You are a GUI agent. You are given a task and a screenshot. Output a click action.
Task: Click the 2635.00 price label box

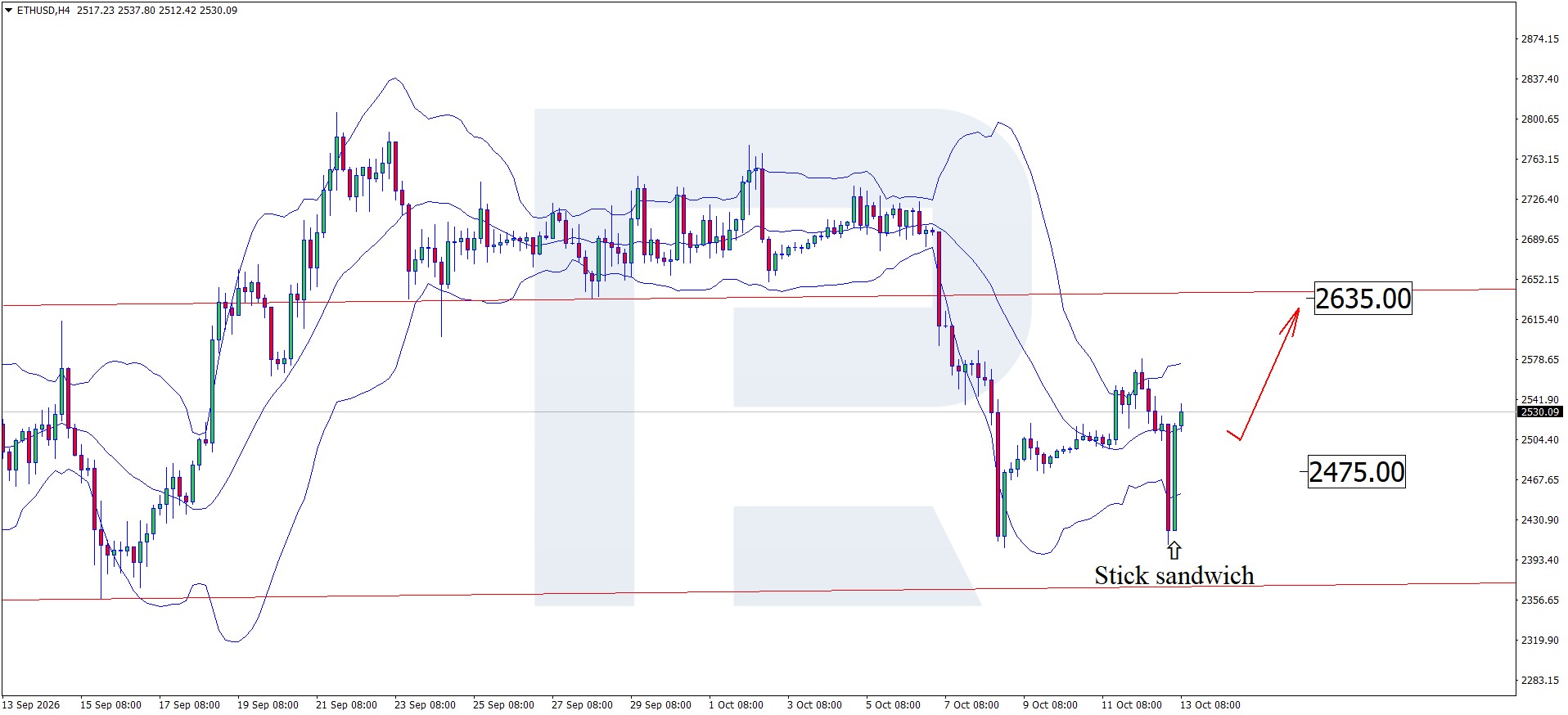(1363, 299)
